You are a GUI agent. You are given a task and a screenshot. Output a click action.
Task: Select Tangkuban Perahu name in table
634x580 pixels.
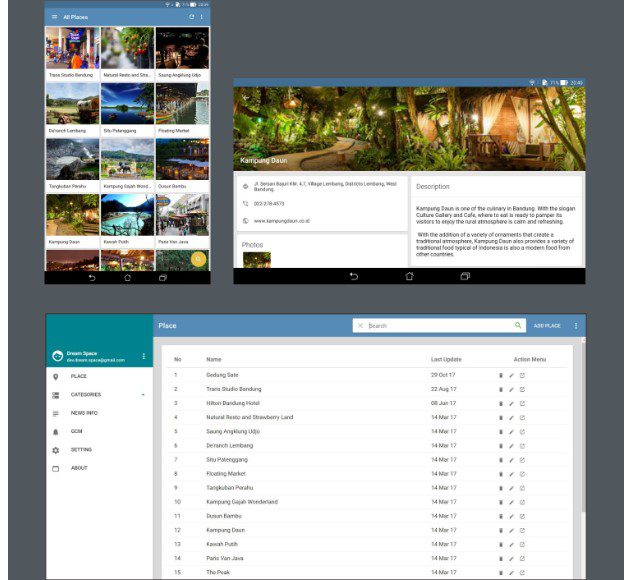[x=230, y=488]
